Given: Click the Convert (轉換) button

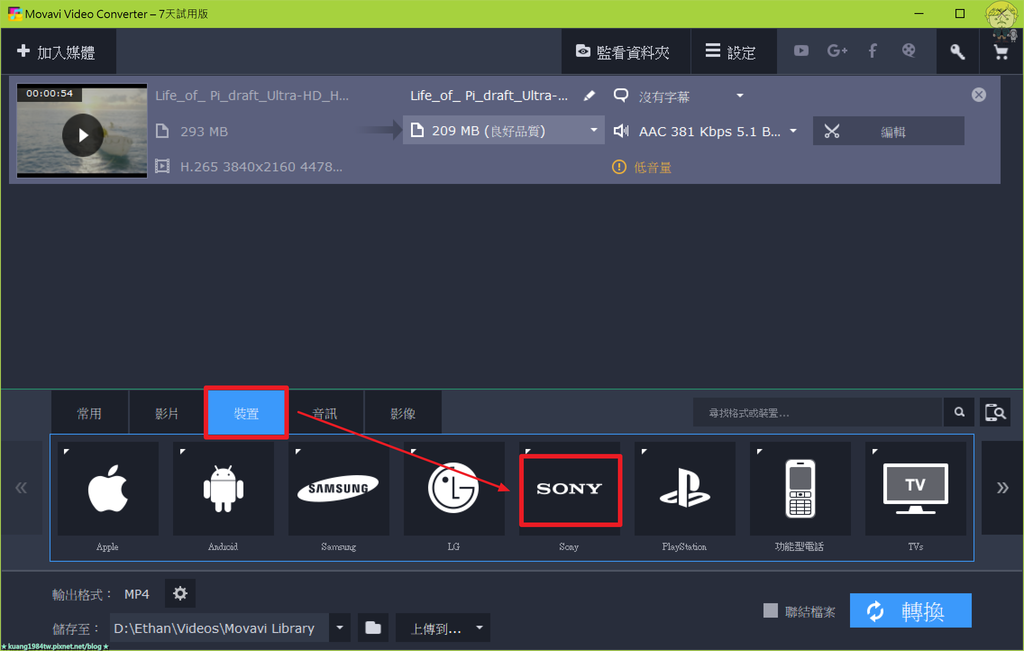Looking at the screenshot, I should pos(910,611).
